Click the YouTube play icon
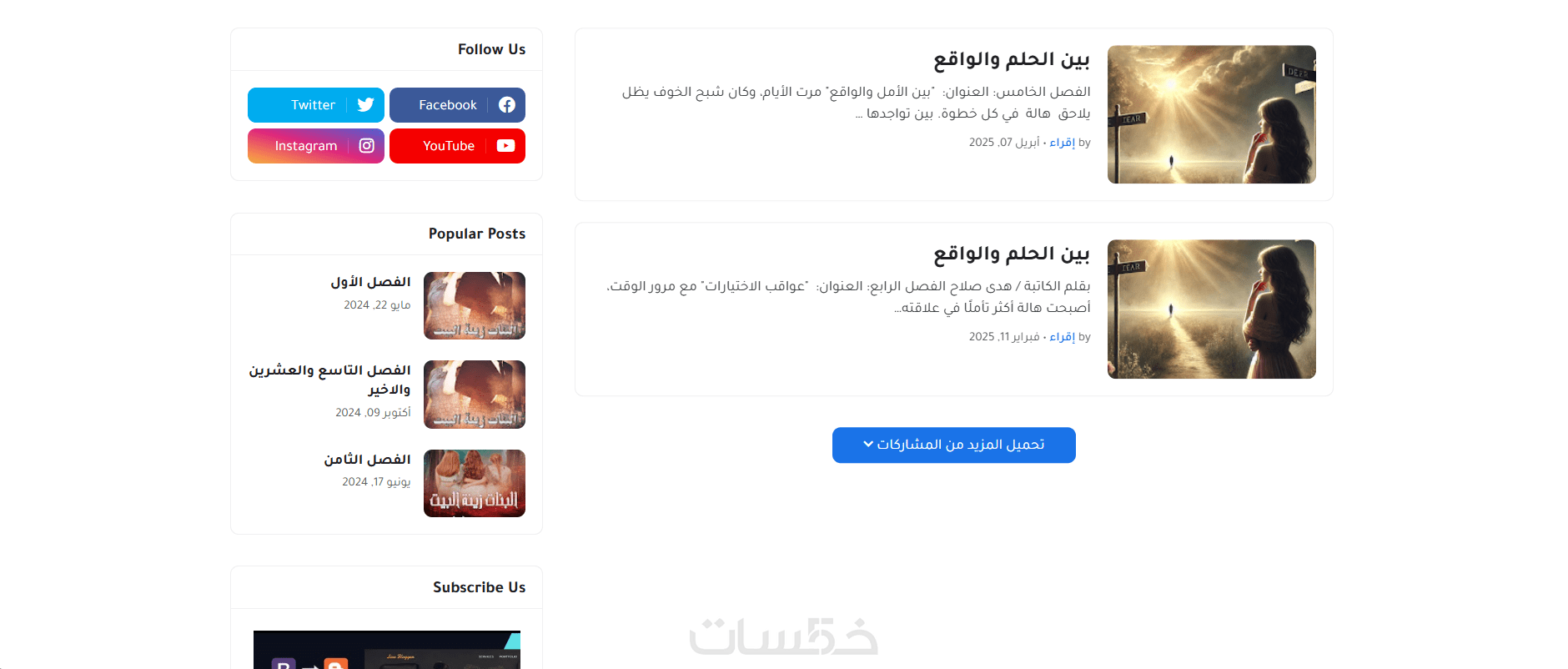Viewport: 1568px width, 669px height. click(506, 146)
